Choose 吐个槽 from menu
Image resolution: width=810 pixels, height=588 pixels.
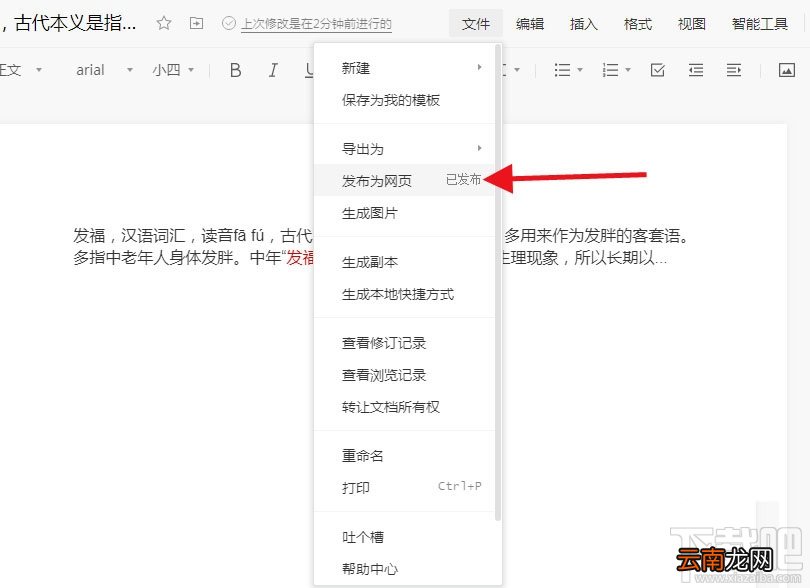pyautogui.click(x=404, y=537)
